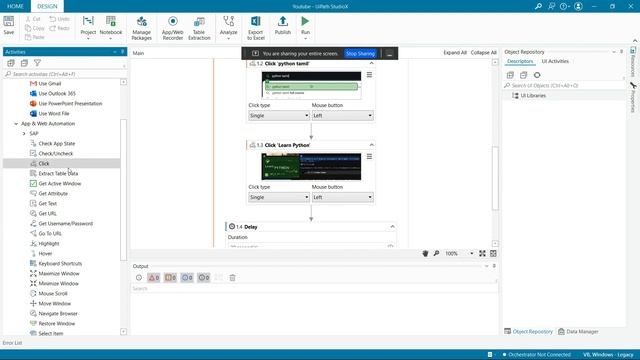
Task: Click Expand All in designer
Action: click(x=455, y=53)
